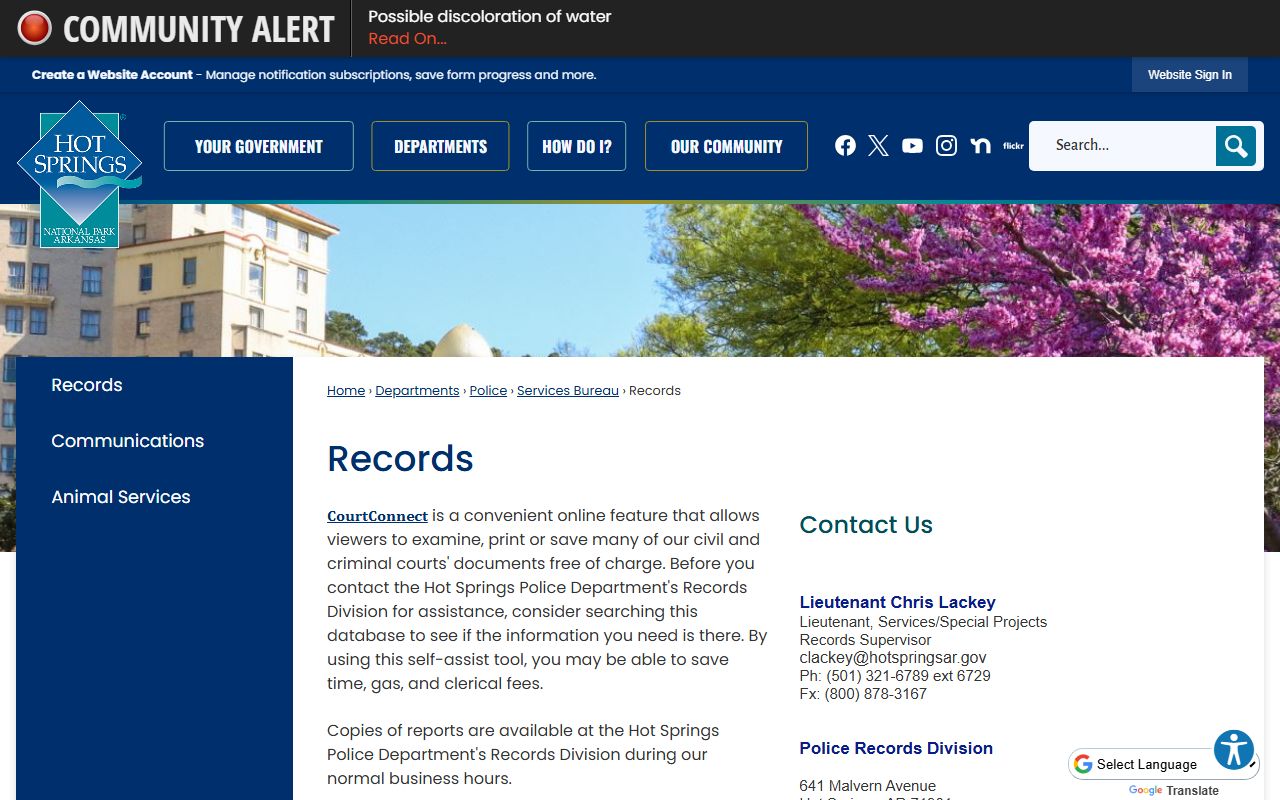Click Read On in community alert
1280x800 pixels.
(407, 39)
